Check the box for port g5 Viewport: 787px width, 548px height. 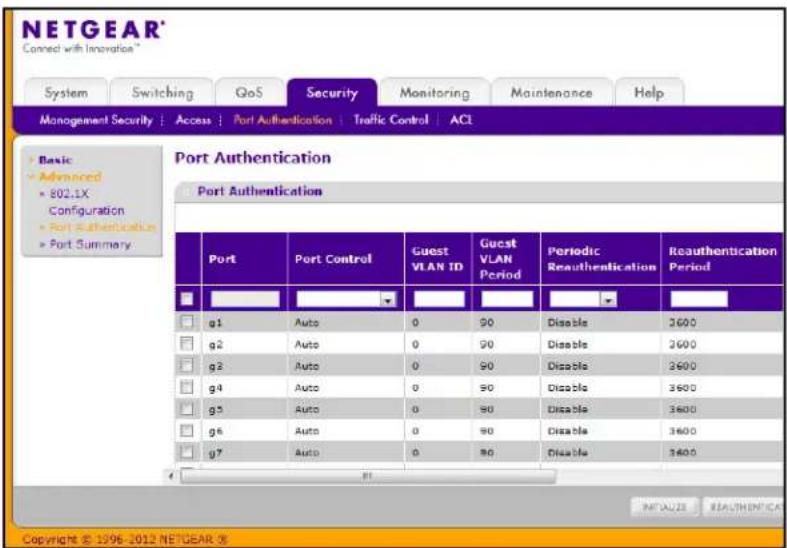(187, 408)
